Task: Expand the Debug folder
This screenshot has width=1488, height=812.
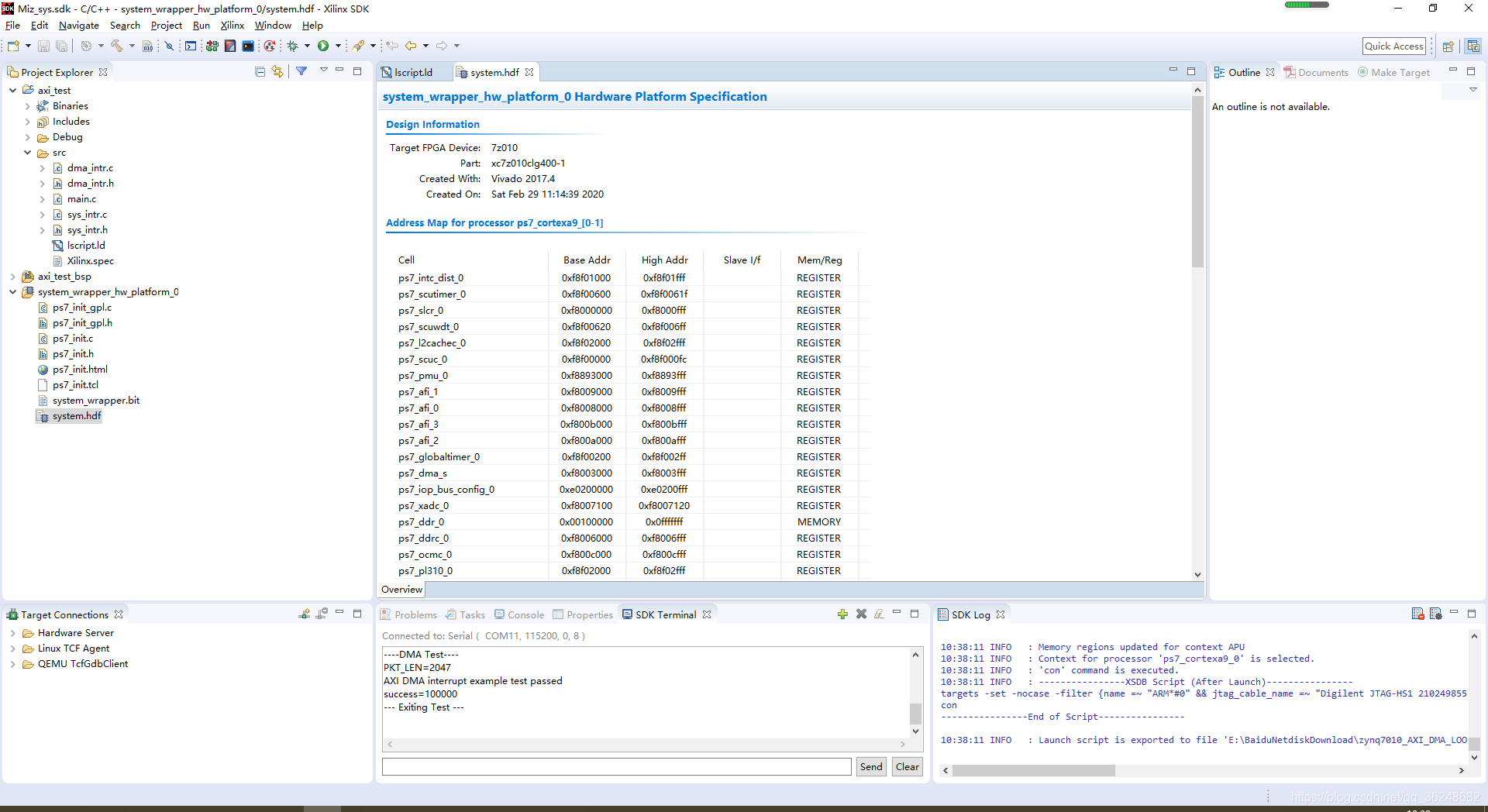Action: tap(28, 137)
